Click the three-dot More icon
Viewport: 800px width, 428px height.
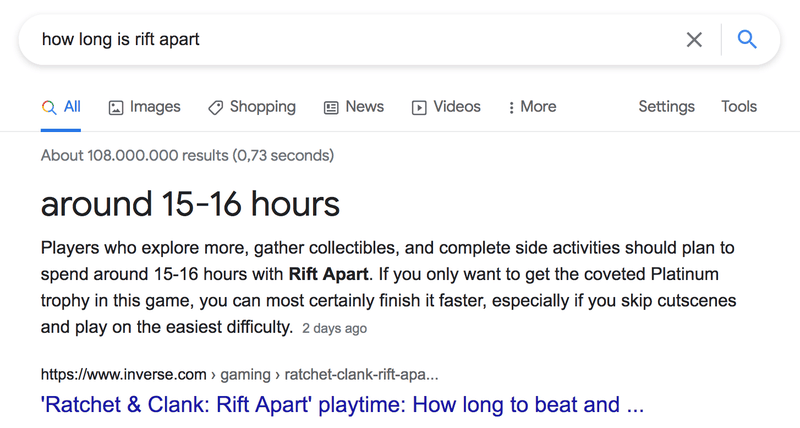[x=511, y=108]
